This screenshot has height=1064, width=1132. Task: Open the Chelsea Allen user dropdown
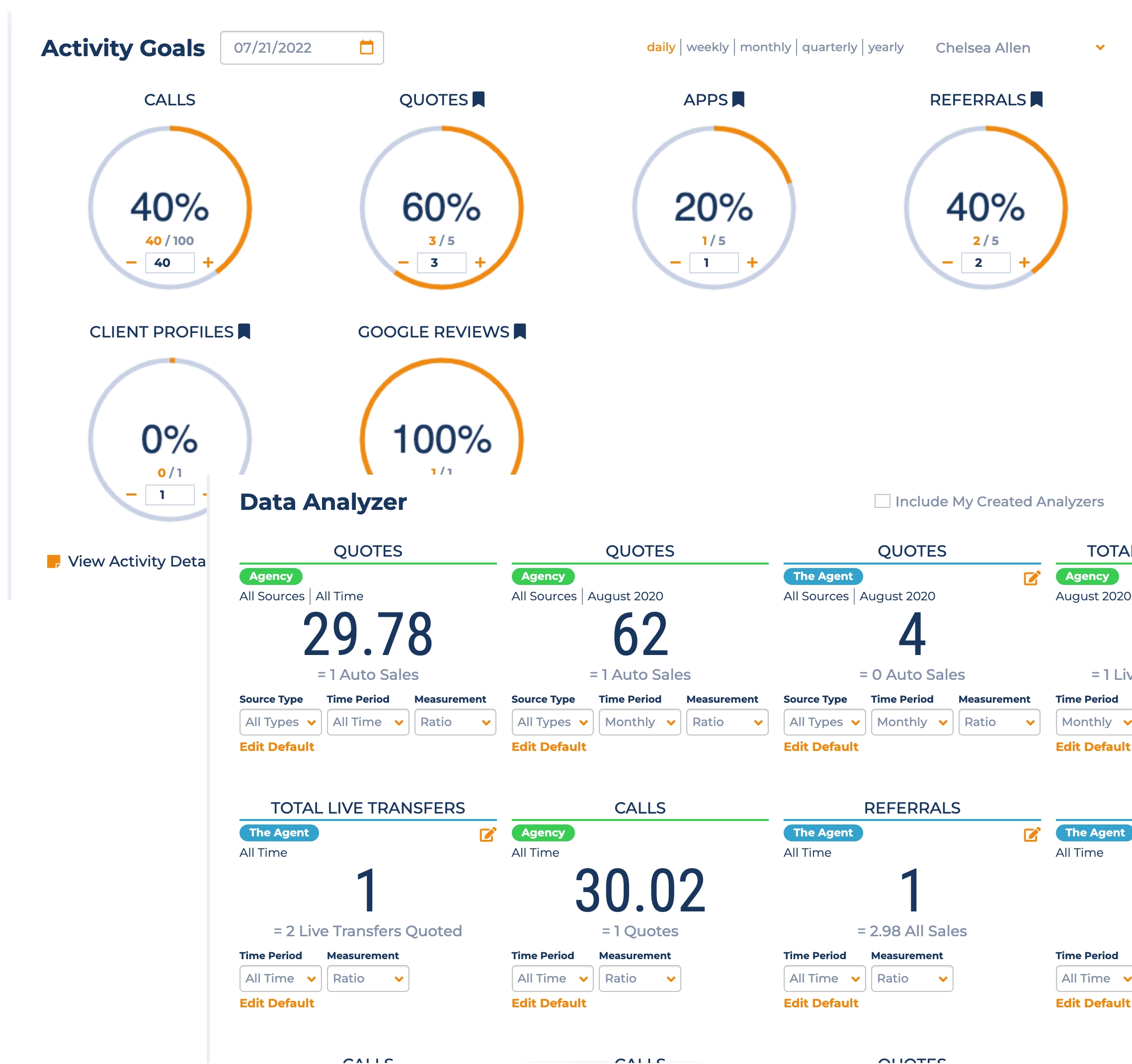pyautogui.click(x=1020, y=48)
